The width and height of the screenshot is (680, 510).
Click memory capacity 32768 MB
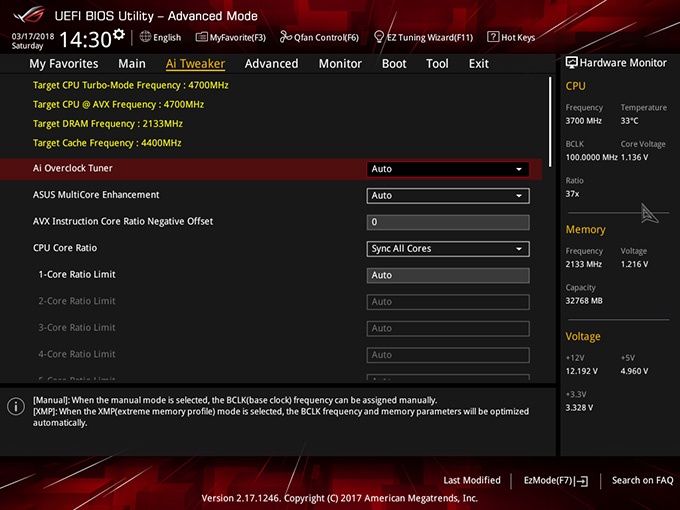pyautogui.click(x=584, y=301)
